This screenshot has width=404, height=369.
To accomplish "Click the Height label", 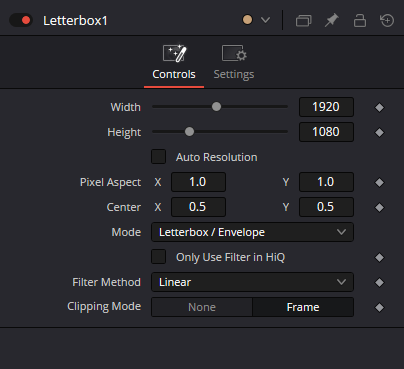I will [x=124, y=132].
